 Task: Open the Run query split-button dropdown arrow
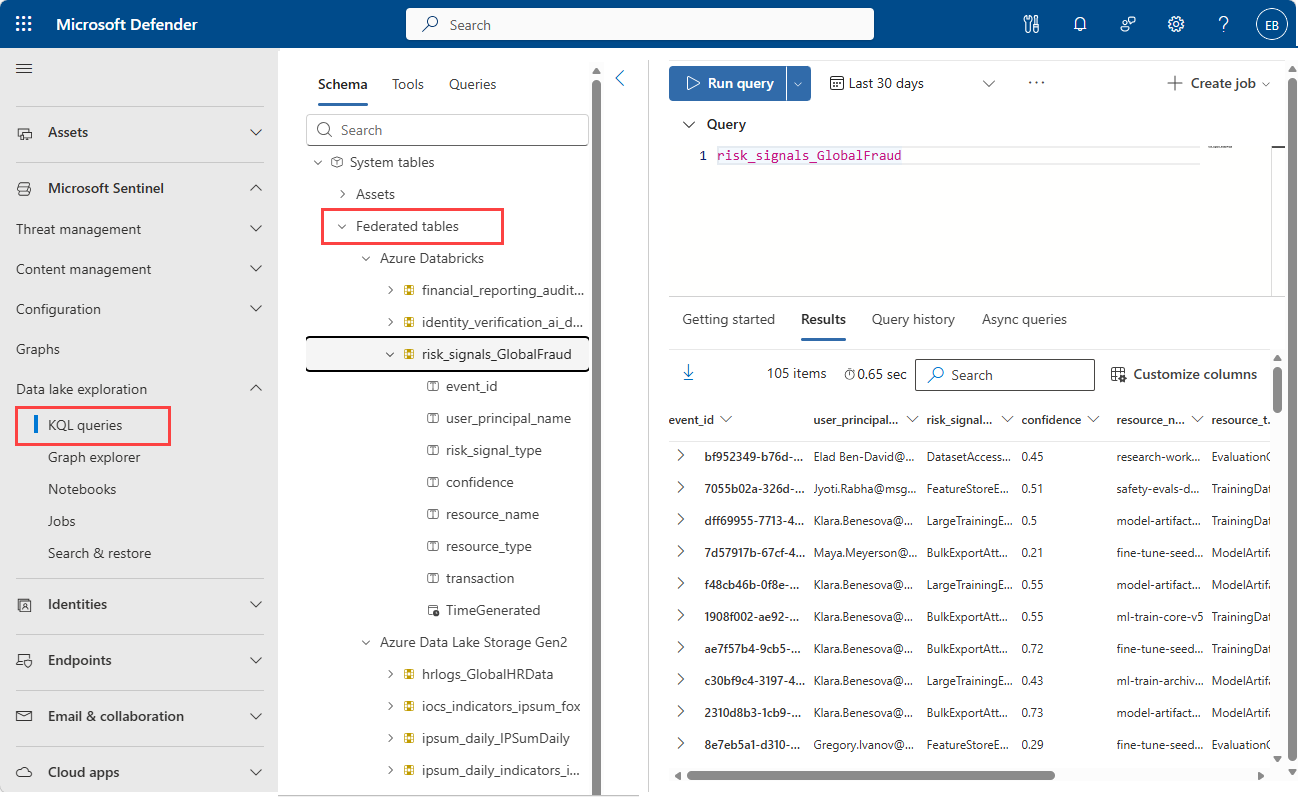pyautogui.click(x=798, y=84)
